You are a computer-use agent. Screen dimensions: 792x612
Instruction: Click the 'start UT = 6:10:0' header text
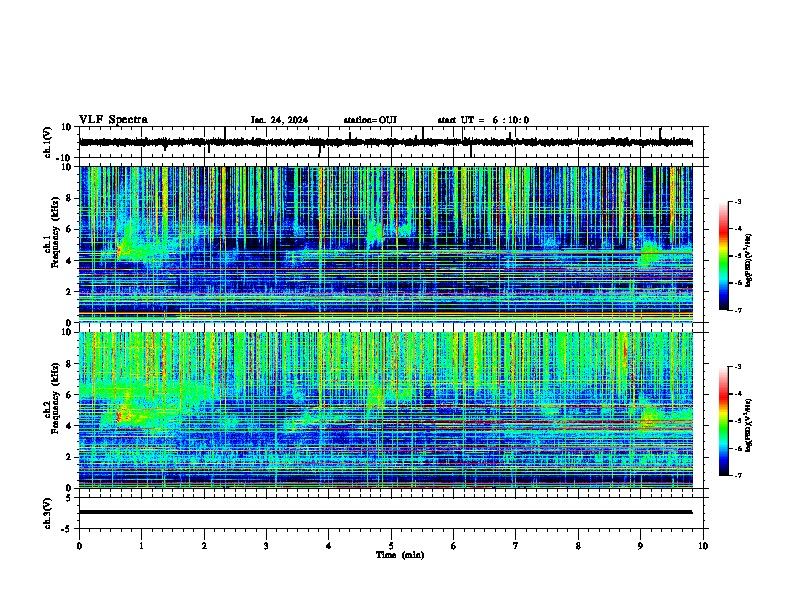[483, 120]
